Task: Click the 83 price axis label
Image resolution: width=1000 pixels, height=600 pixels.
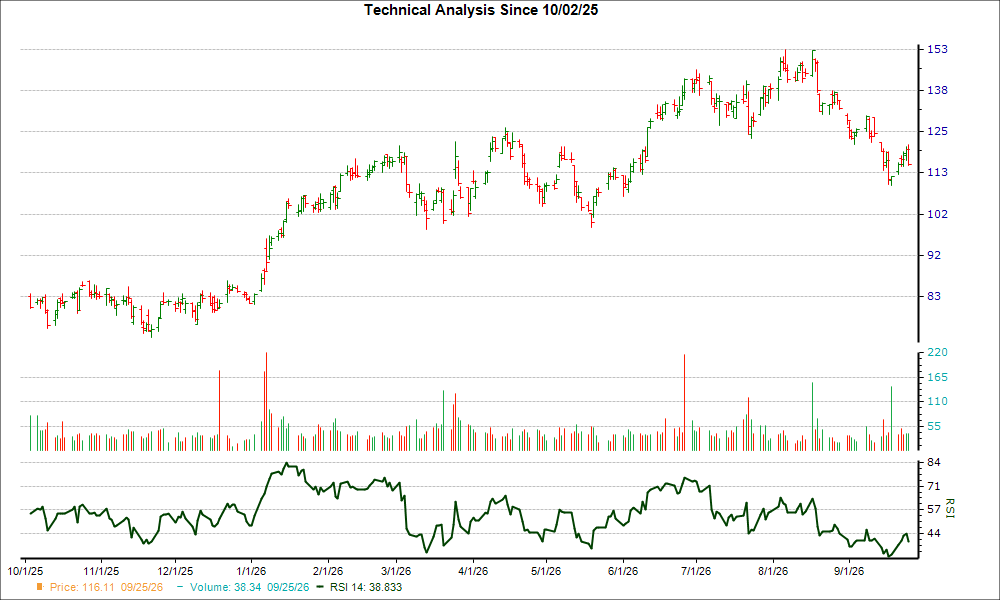Action: 934,296
